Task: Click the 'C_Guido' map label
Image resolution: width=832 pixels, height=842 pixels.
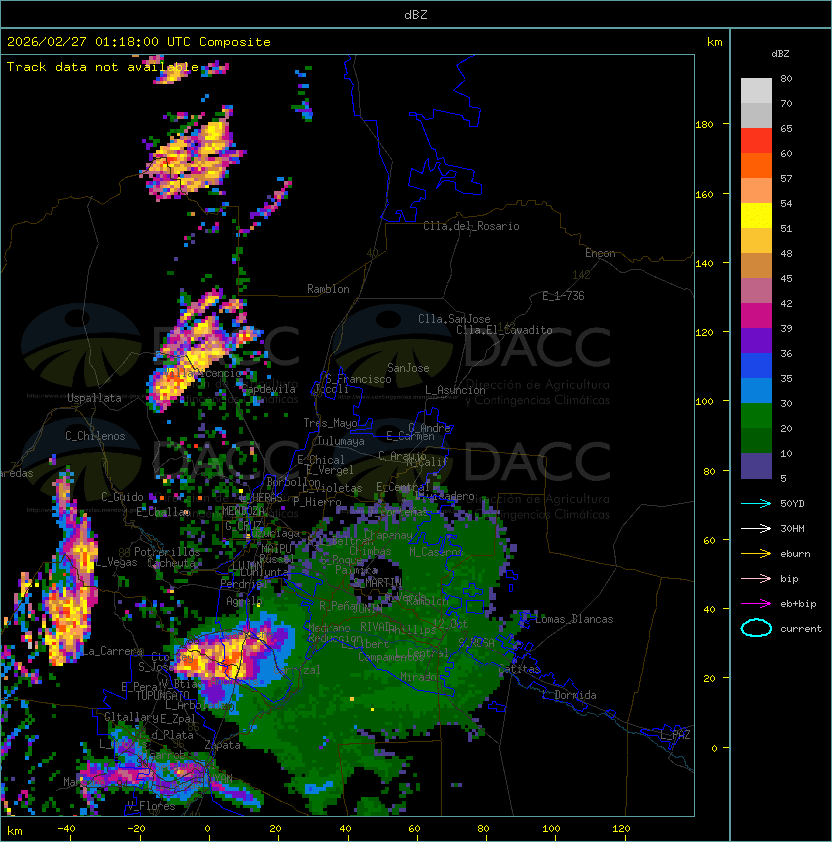Action: click(x=122, y=497)
